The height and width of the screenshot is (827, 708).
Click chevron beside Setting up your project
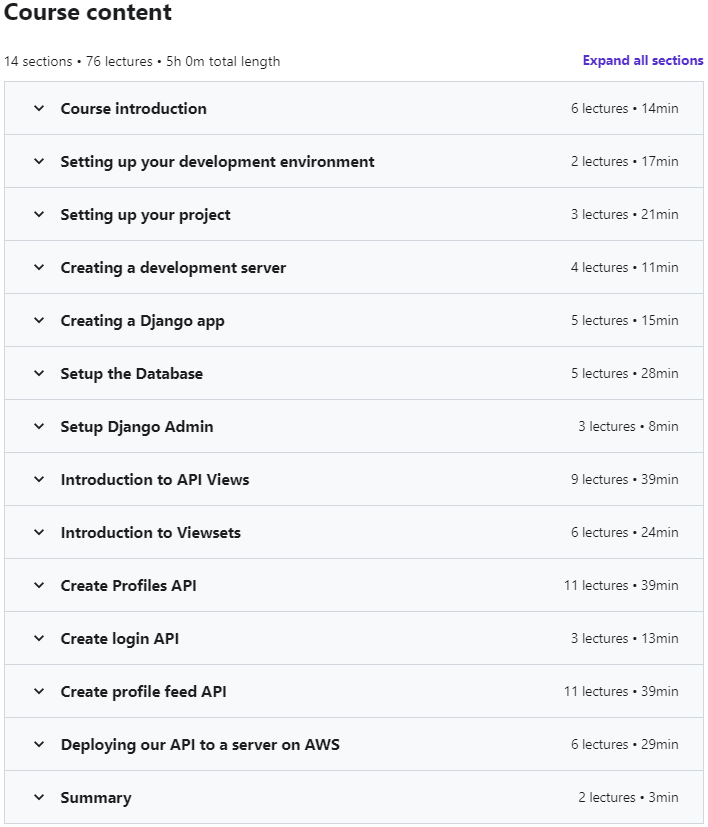coord(39,215)
